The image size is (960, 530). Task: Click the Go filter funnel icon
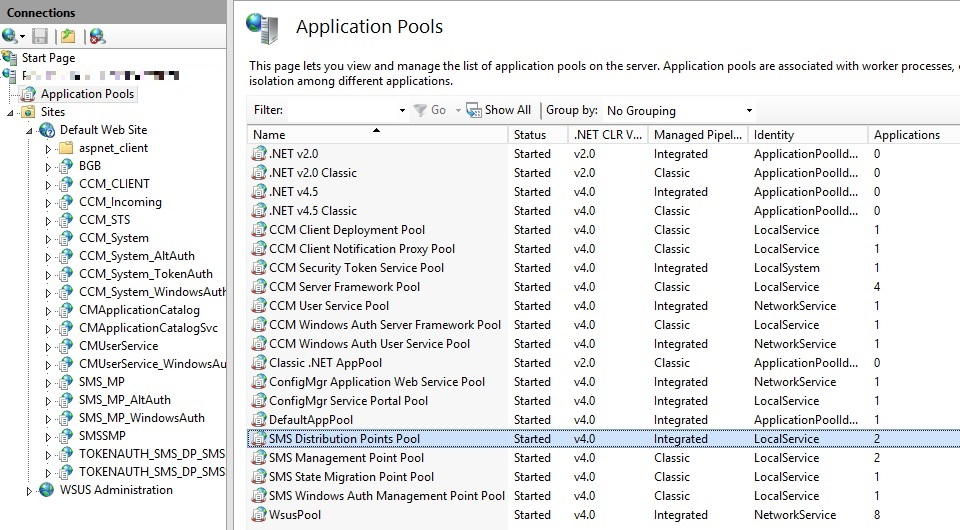tap(420, 110)
